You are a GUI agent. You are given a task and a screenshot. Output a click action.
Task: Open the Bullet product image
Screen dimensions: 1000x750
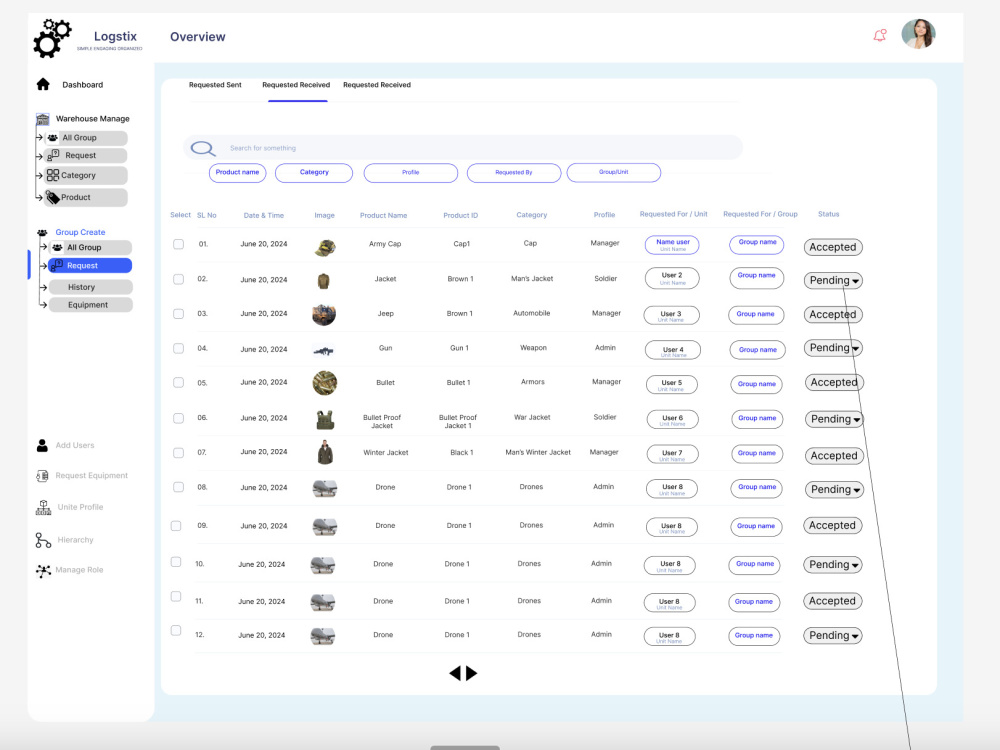325,383
